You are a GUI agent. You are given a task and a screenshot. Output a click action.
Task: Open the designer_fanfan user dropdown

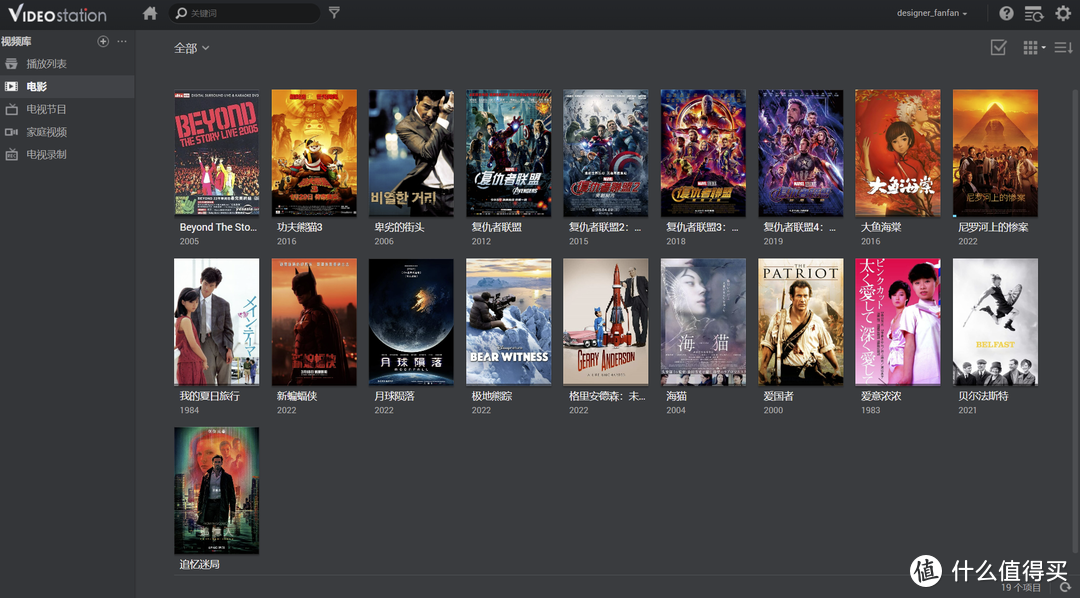[931, 13]
